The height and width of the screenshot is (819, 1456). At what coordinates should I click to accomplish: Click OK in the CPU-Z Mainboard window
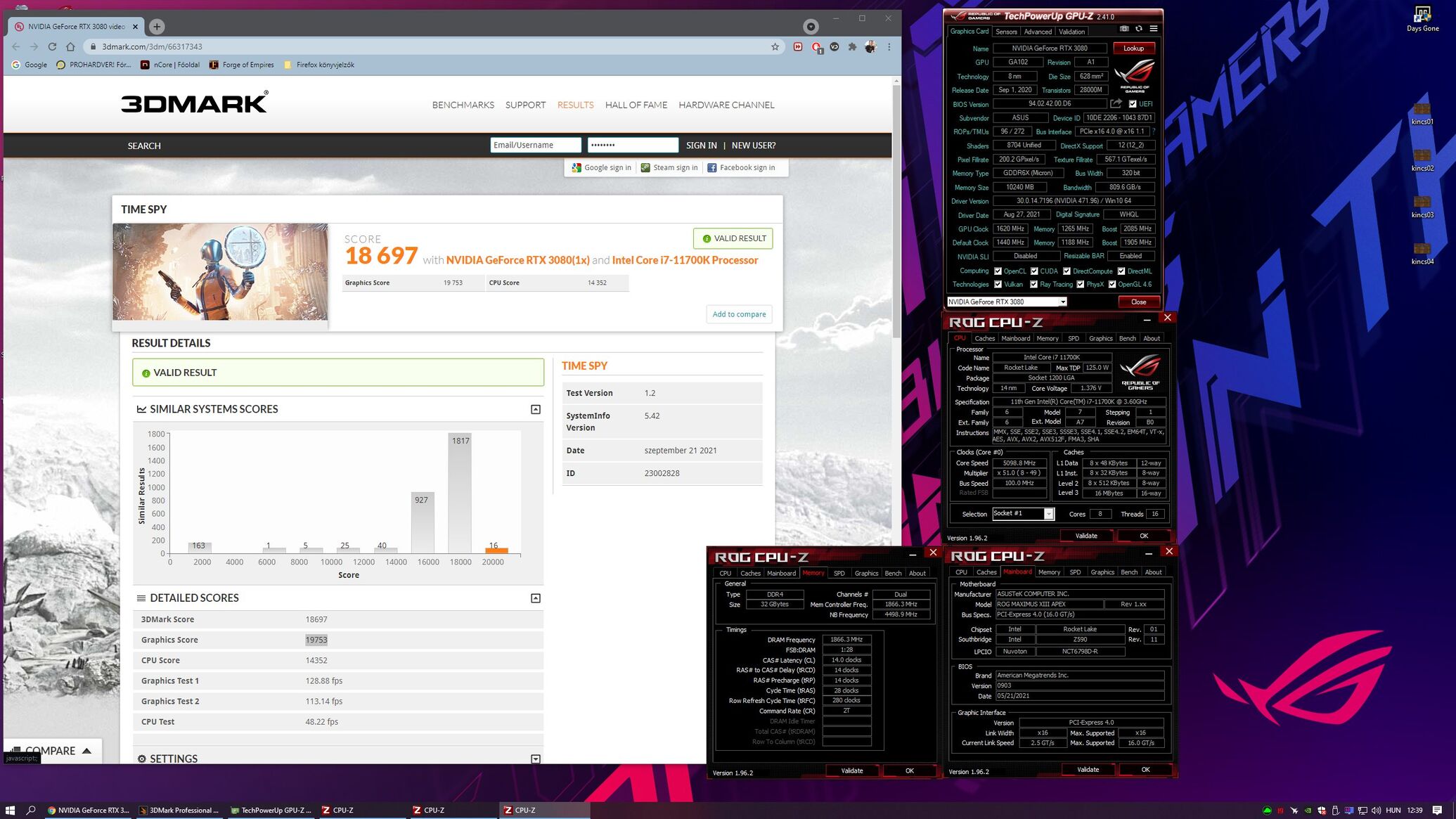click(x=1145, y=769)
